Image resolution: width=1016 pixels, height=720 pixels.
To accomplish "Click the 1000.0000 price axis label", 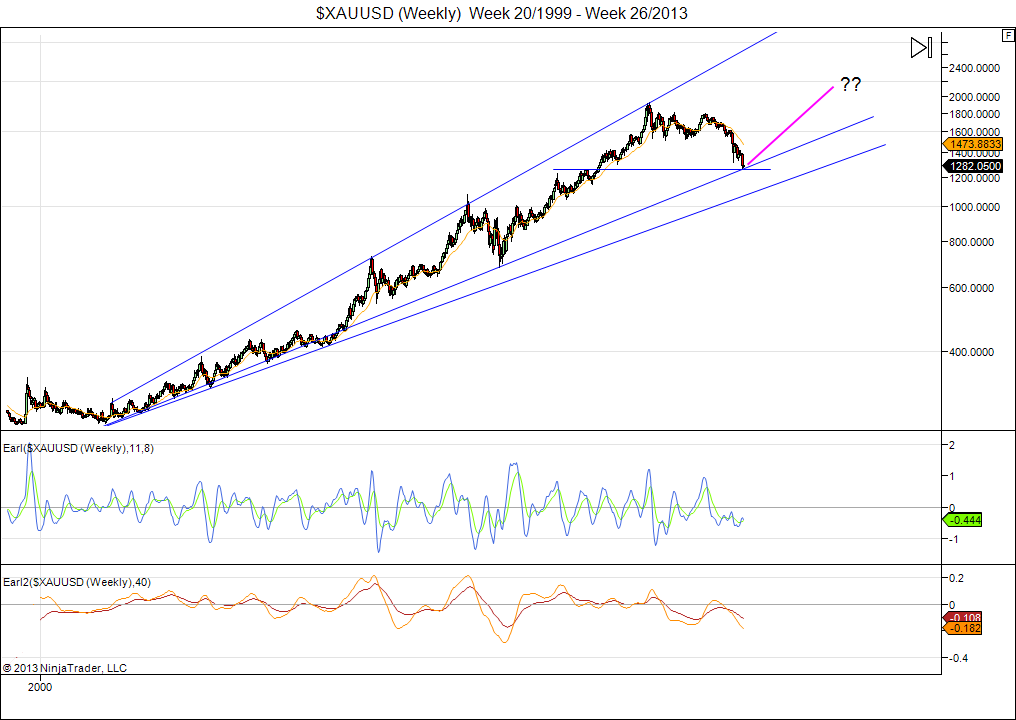I will pyautogui.click(x=974, y=207).
